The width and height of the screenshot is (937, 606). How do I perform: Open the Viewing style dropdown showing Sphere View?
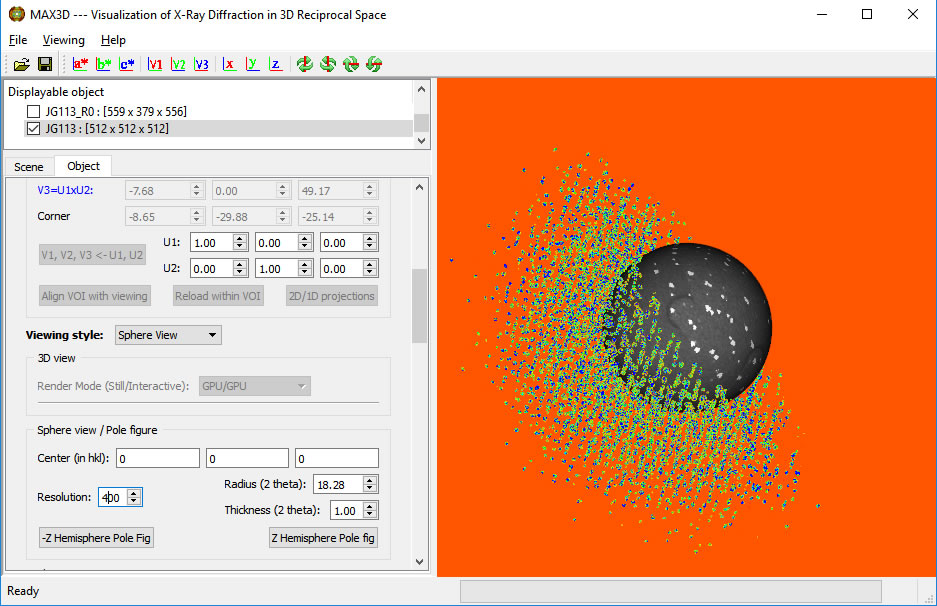[x=167, y=335]
